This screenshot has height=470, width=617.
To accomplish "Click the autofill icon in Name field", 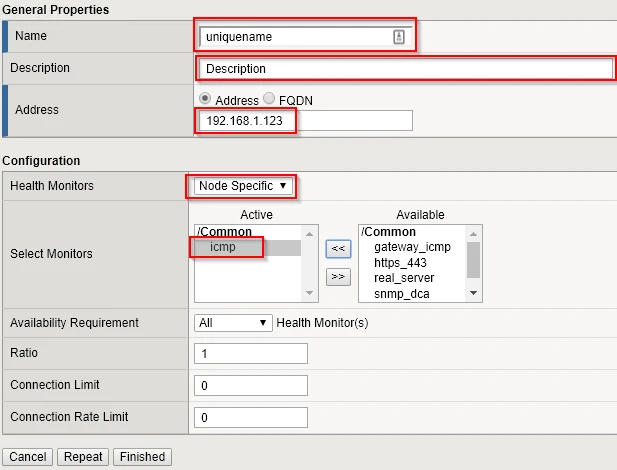I will pyautogui.click(x=398, y=36).
